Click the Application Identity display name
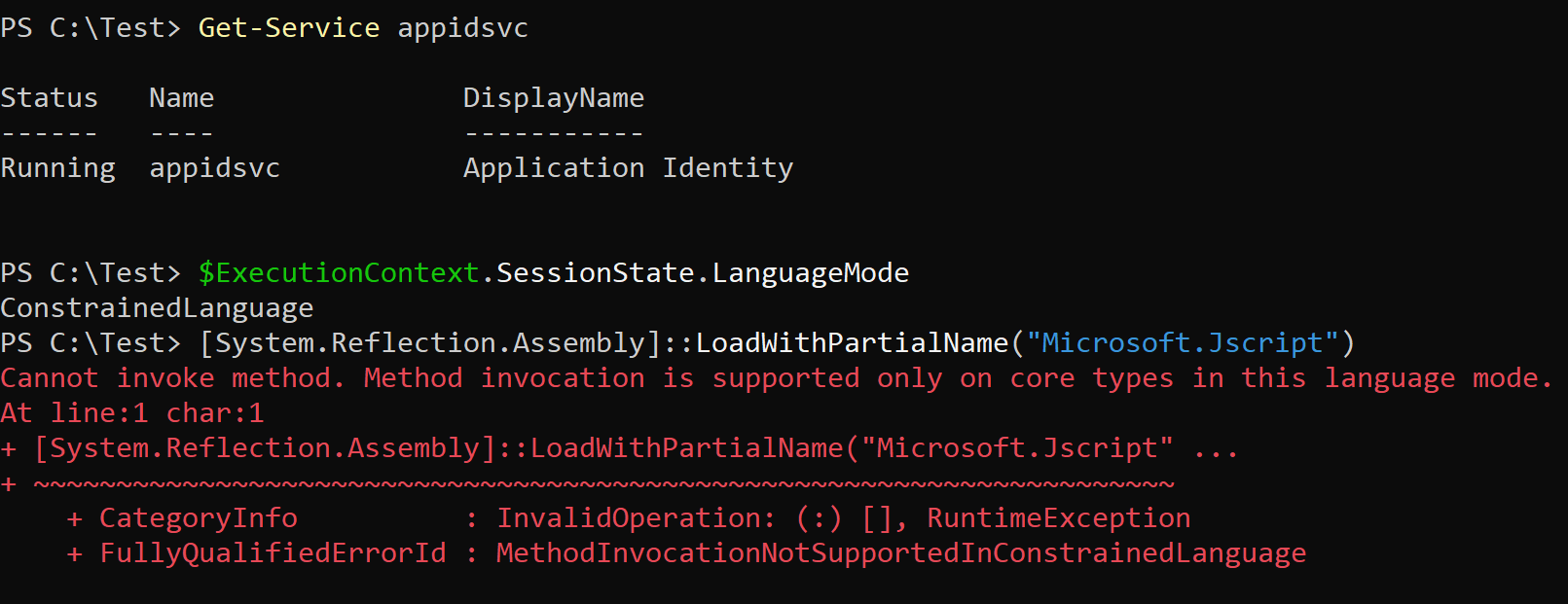1568x604 pixels. pos(628,168)
